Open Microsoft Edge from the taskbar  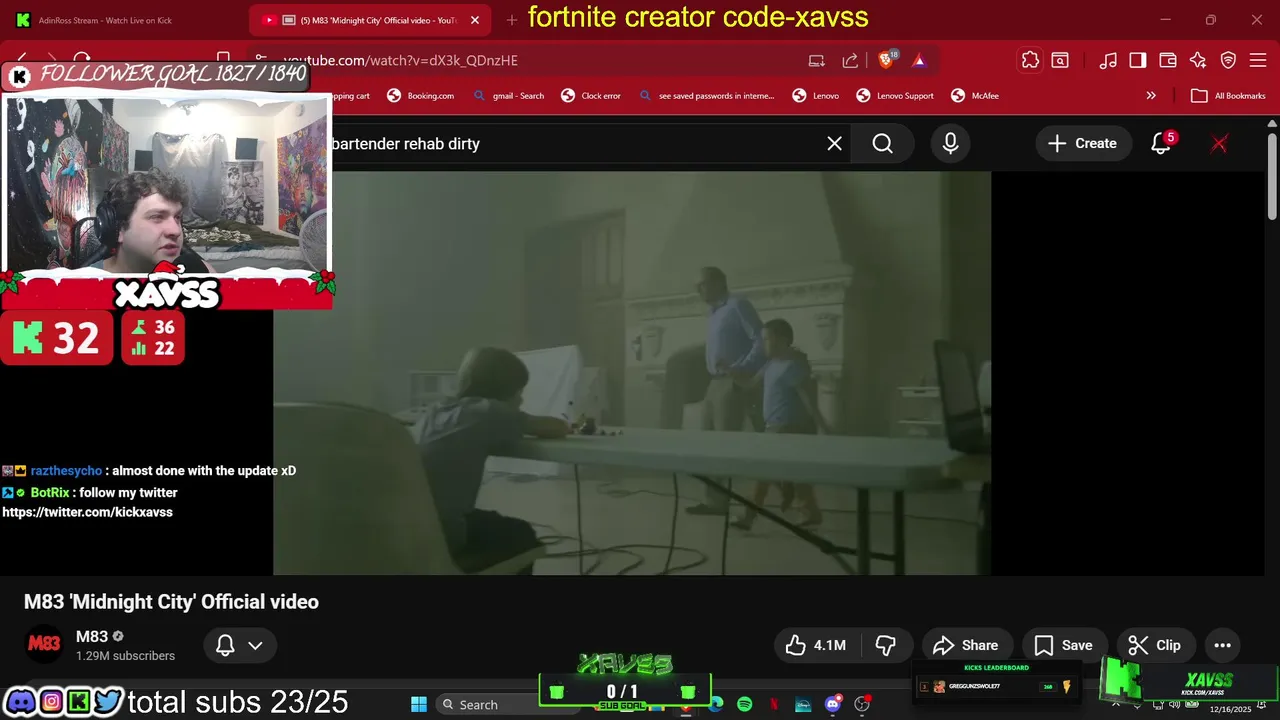[x=715, y=704]
